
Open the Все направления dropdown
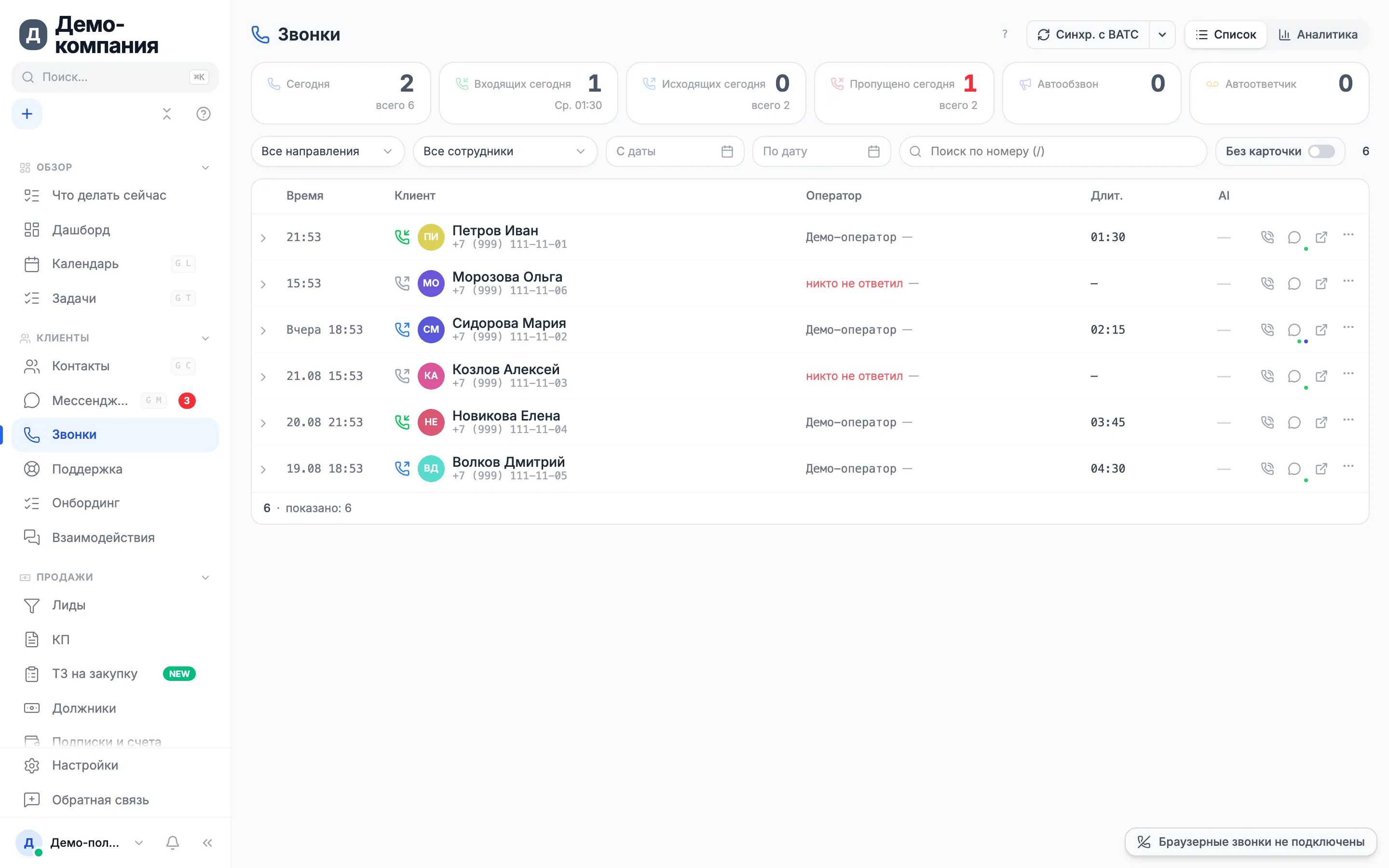pyautogui.click(x=327, y=151)
